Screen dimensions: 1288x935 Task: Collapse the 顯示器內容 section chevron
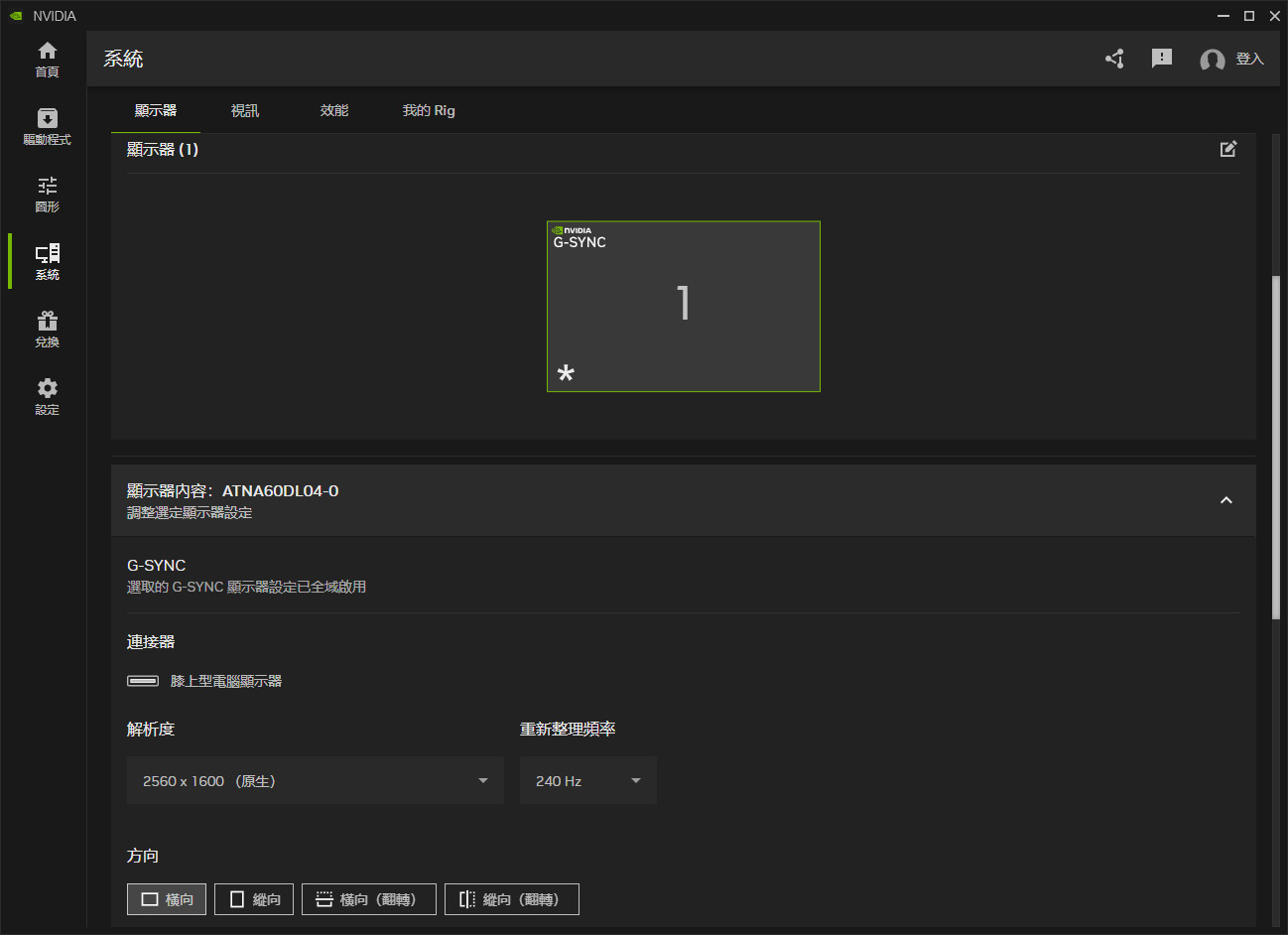tap(1226, 500)
